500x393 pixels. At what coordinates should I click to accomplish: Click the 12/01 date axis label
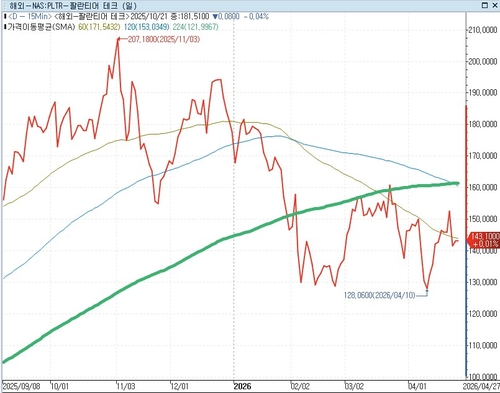[180, 386]
